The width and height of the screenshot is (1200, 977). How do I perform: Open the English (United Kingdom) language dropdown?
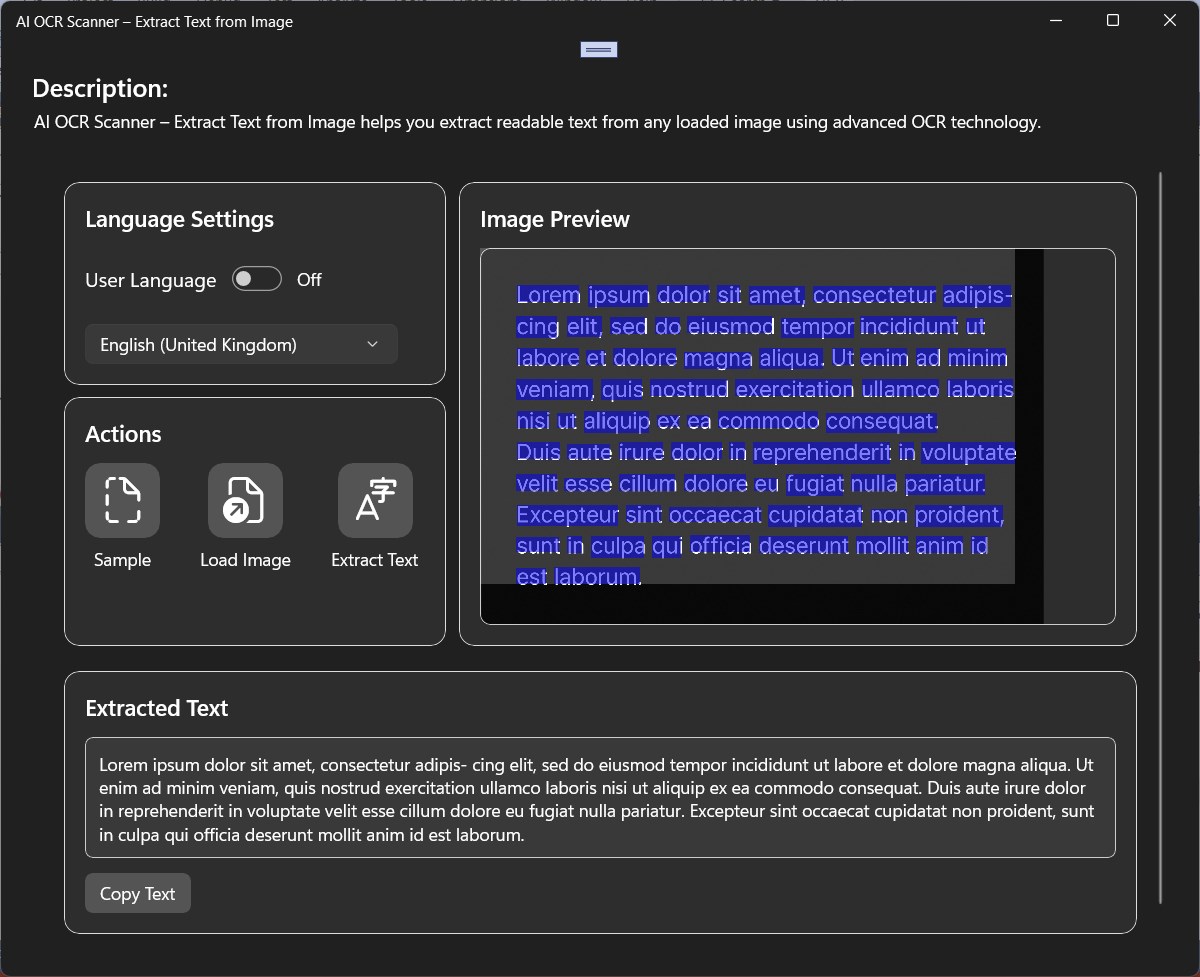point(241,344)
